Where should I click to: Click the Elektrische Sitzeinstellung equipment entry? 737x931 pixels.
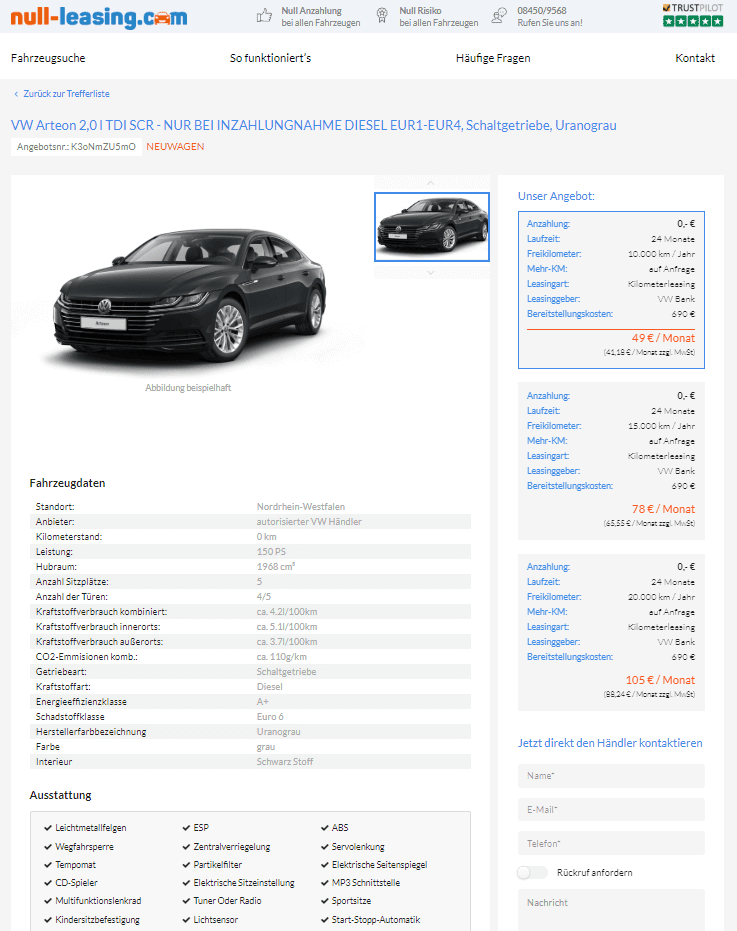pos(244,883)
